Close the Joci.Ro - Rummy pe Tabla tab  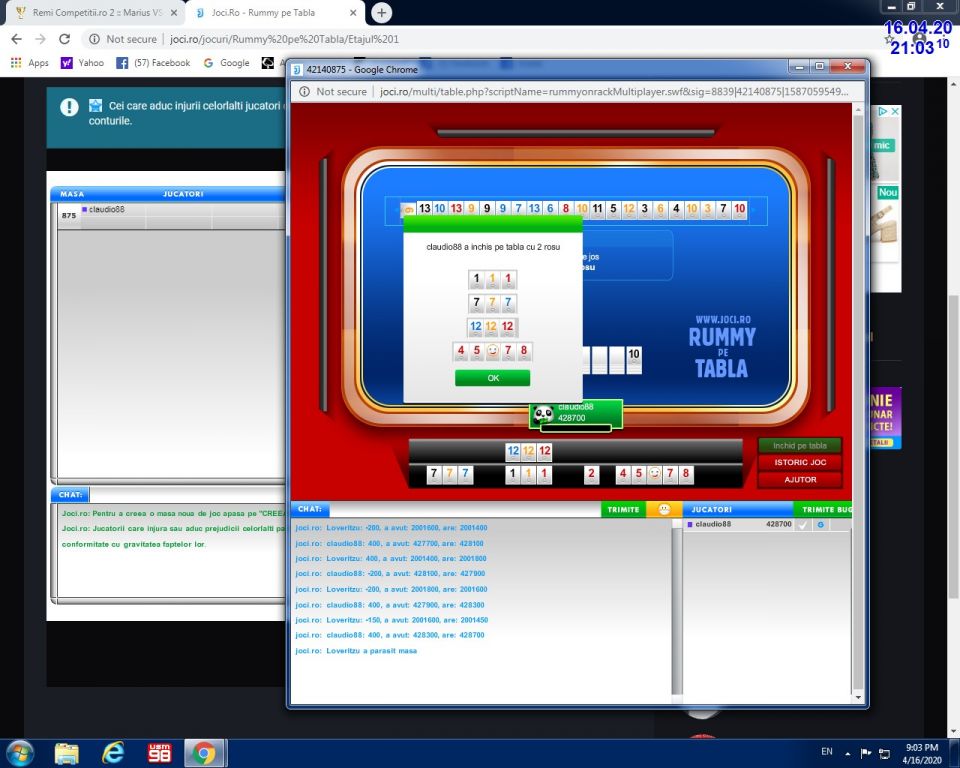353,13
